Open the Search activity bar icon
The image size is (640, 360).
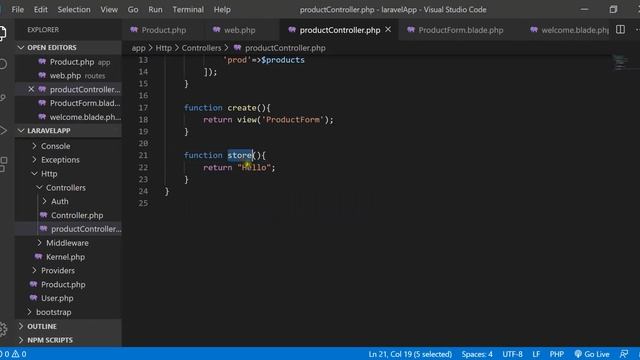click(x=3, y=64)
